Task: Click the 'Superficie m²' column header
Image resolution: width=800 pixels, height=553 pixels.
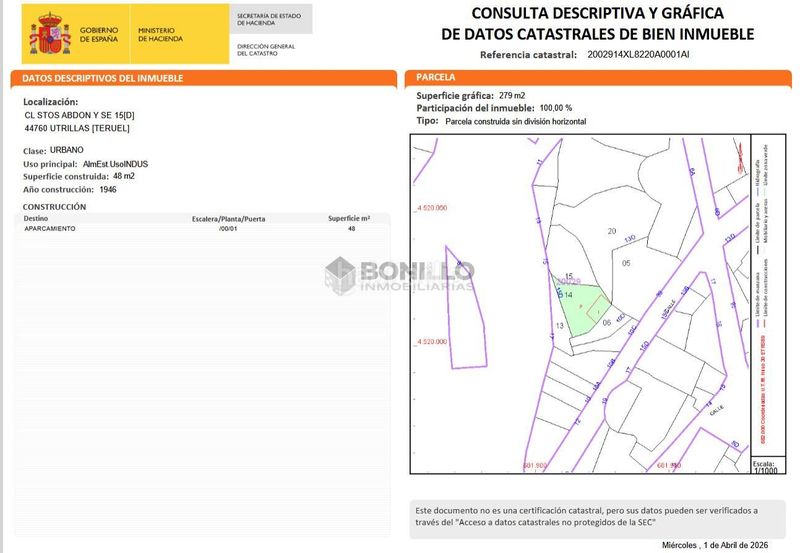Action: (349, 218)
